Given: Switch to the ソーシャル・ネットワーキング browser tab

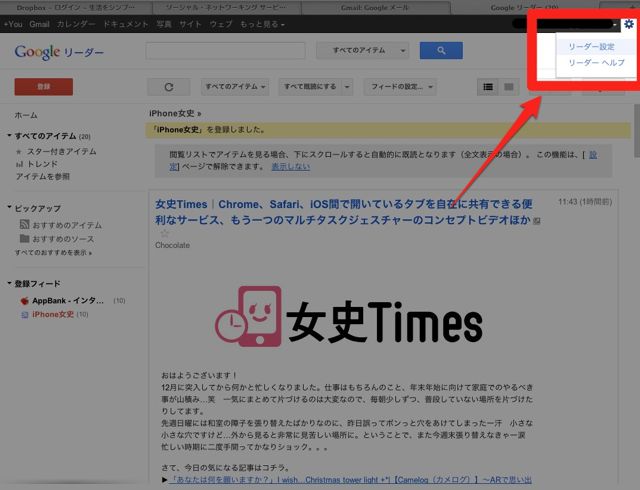Looking at the screenshot, I should point(227,8).
